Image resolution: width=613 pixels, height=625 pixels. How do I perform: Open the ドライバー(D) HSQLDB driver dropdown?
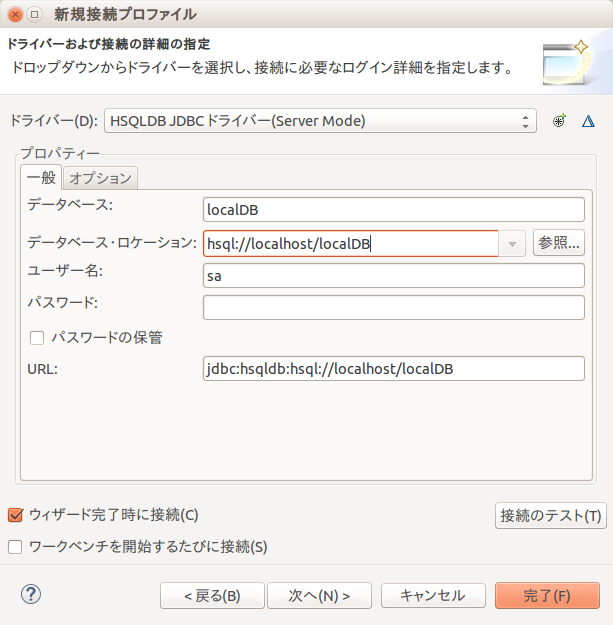coord(320,121)
